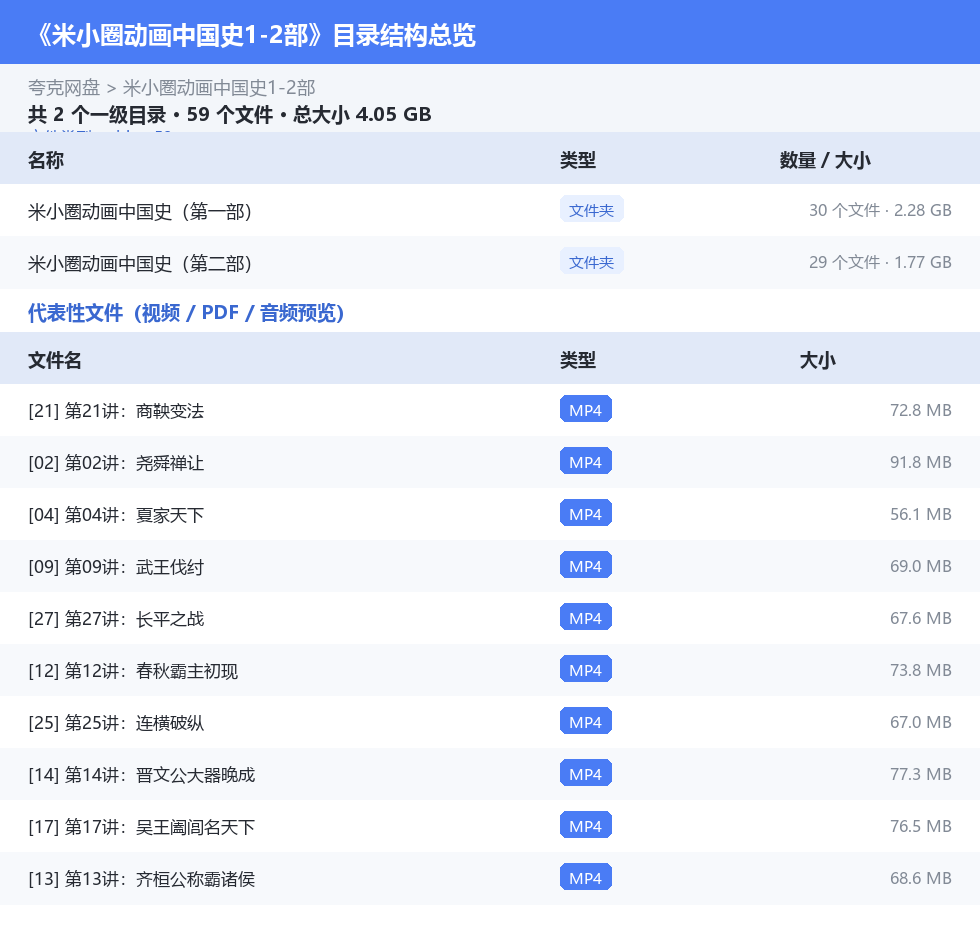980x936 pixels.
Task: Select the 77.3 MB size value
Action: click(921, 774)
